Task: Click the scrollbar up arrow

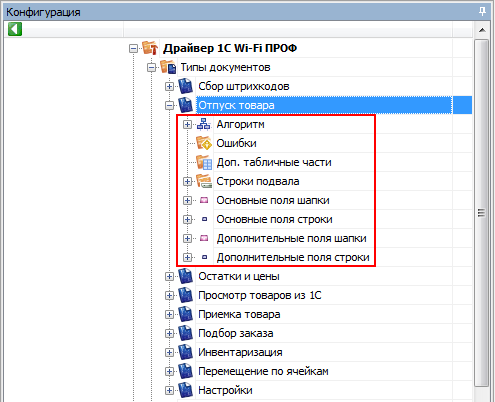Action: click(x=482, y=30)
